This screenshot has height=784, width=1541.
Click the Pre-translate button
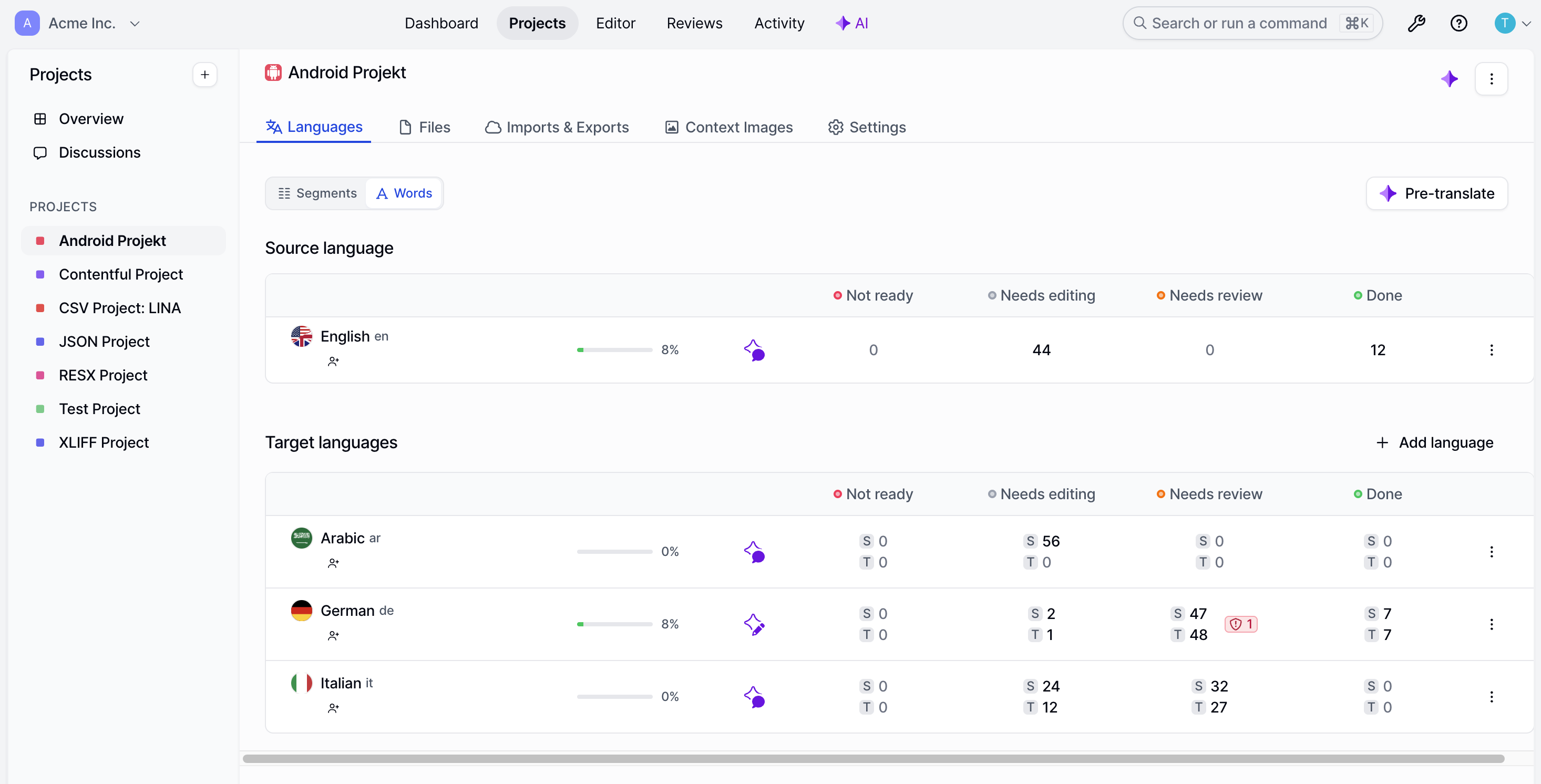(x=1436, y=193)
